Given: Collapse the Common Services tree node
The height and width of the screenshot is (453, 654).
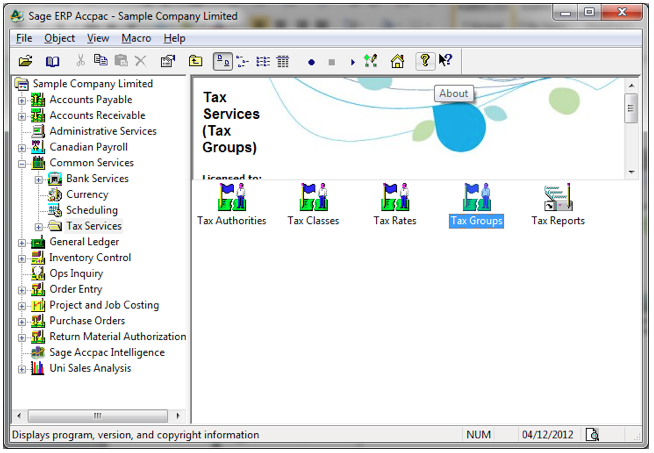Looking at the screenshot, I should coord(22,164).
